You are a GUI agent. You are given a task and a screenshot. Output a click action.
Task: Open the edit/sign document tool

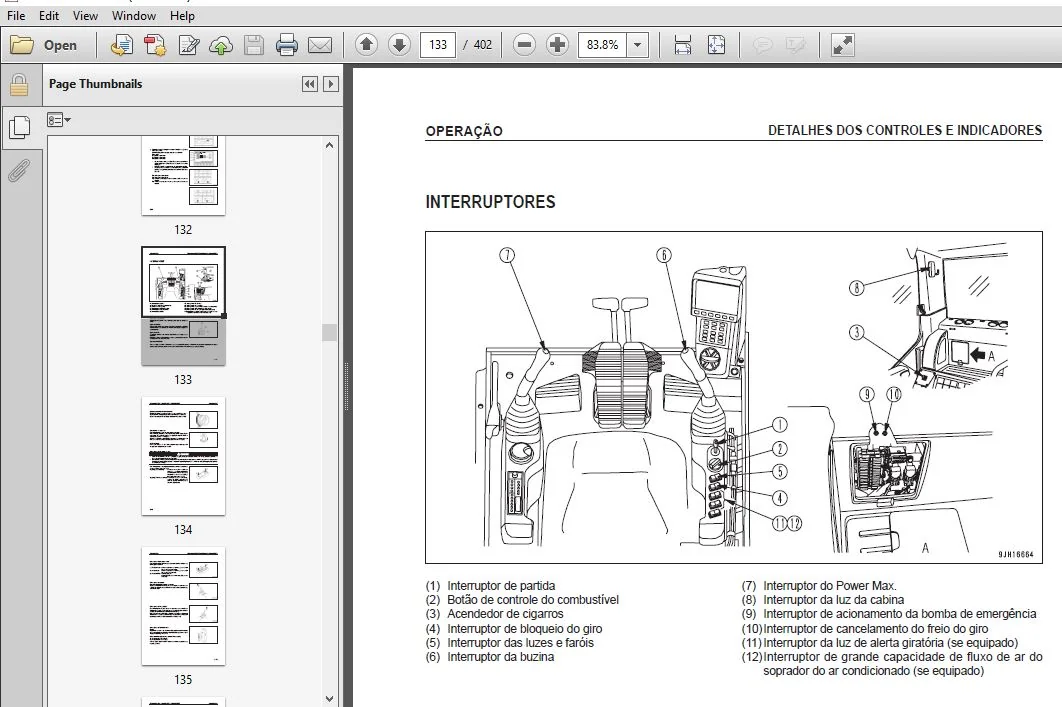pos(188,45)
